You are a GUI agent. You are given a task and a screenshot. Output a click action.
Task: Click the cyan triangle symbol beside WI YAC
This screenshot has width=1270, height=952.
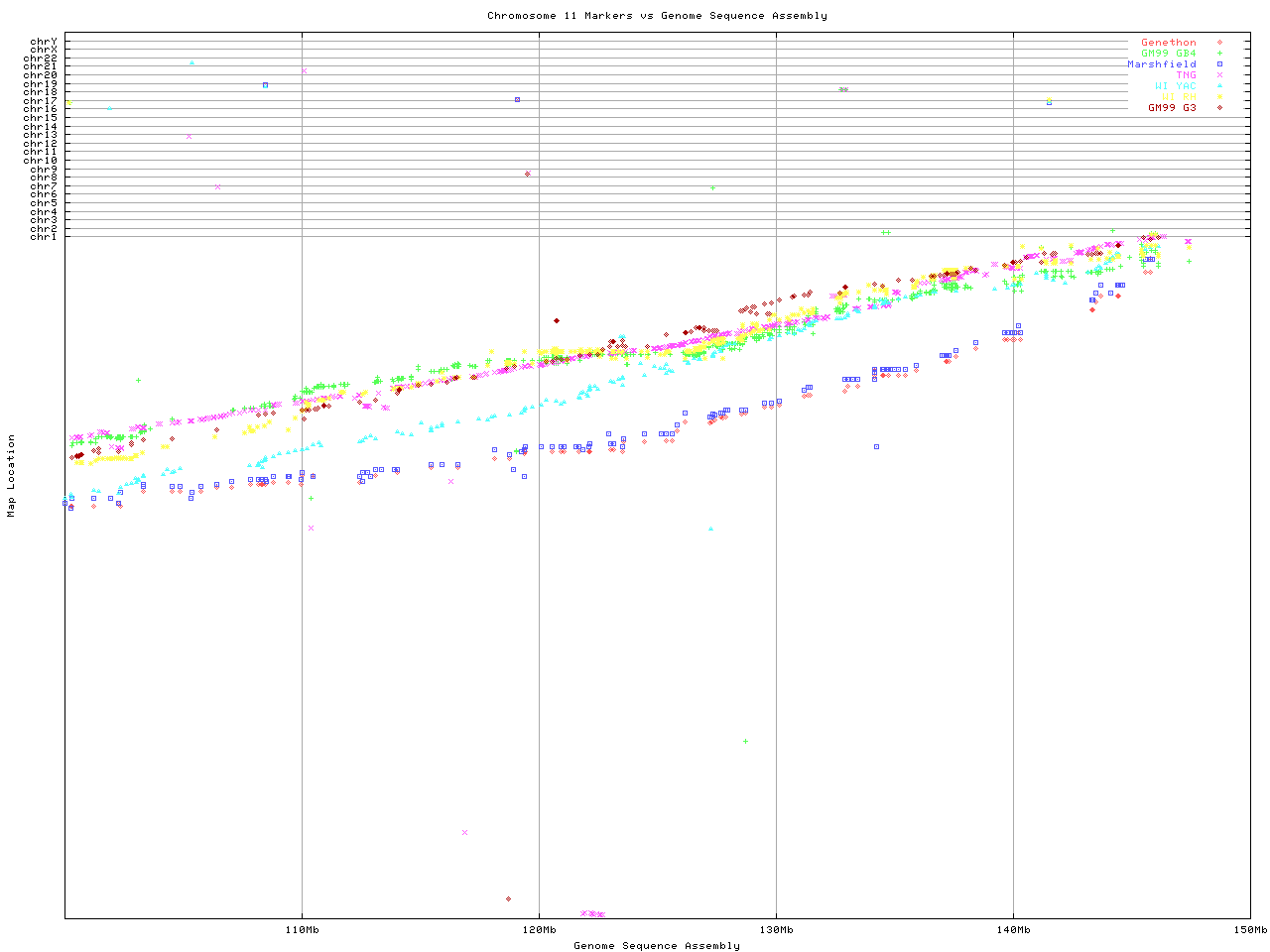point(1219,86)
